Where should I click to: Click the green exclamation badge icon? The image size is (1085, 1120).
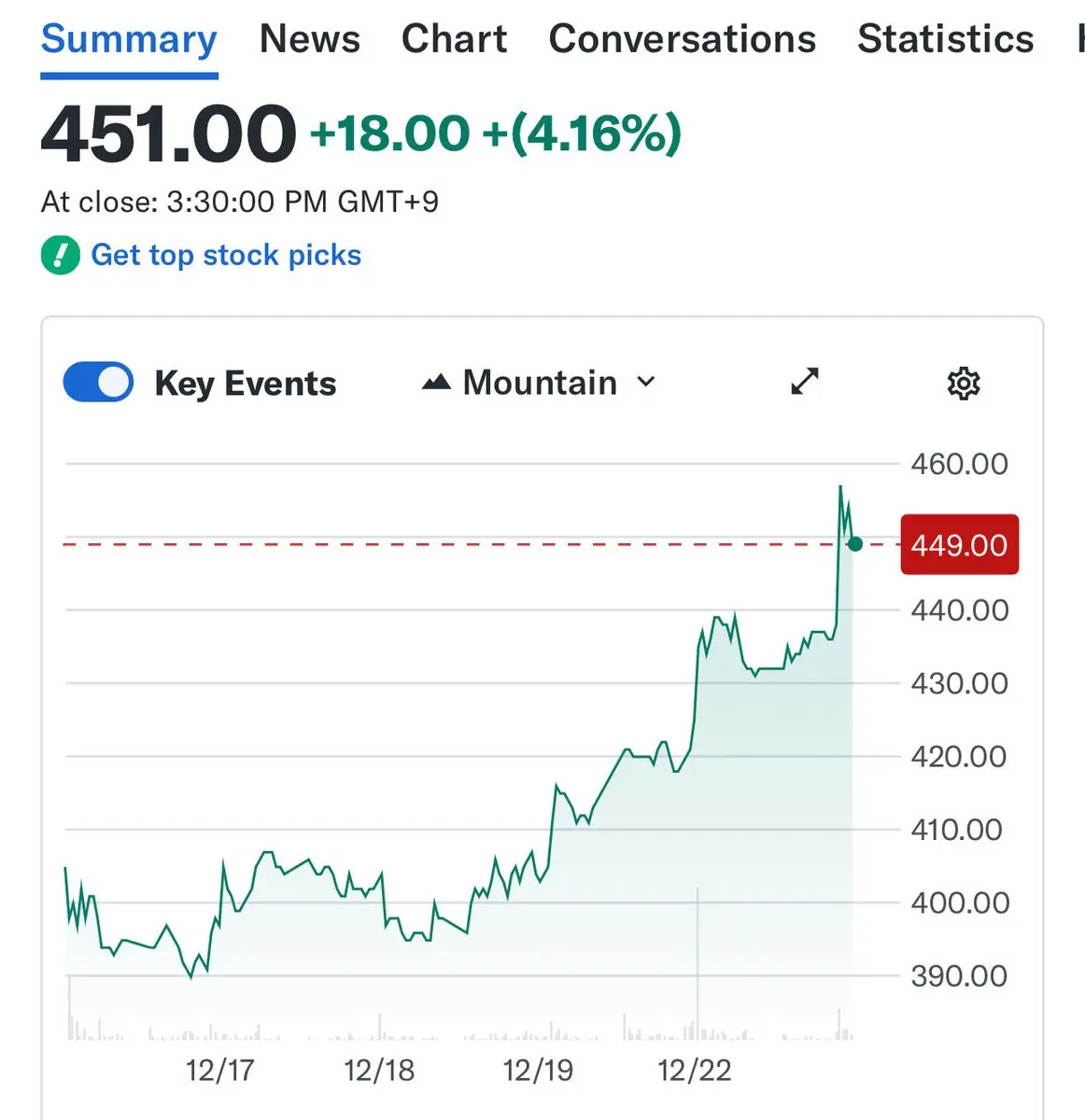(61, 255)
